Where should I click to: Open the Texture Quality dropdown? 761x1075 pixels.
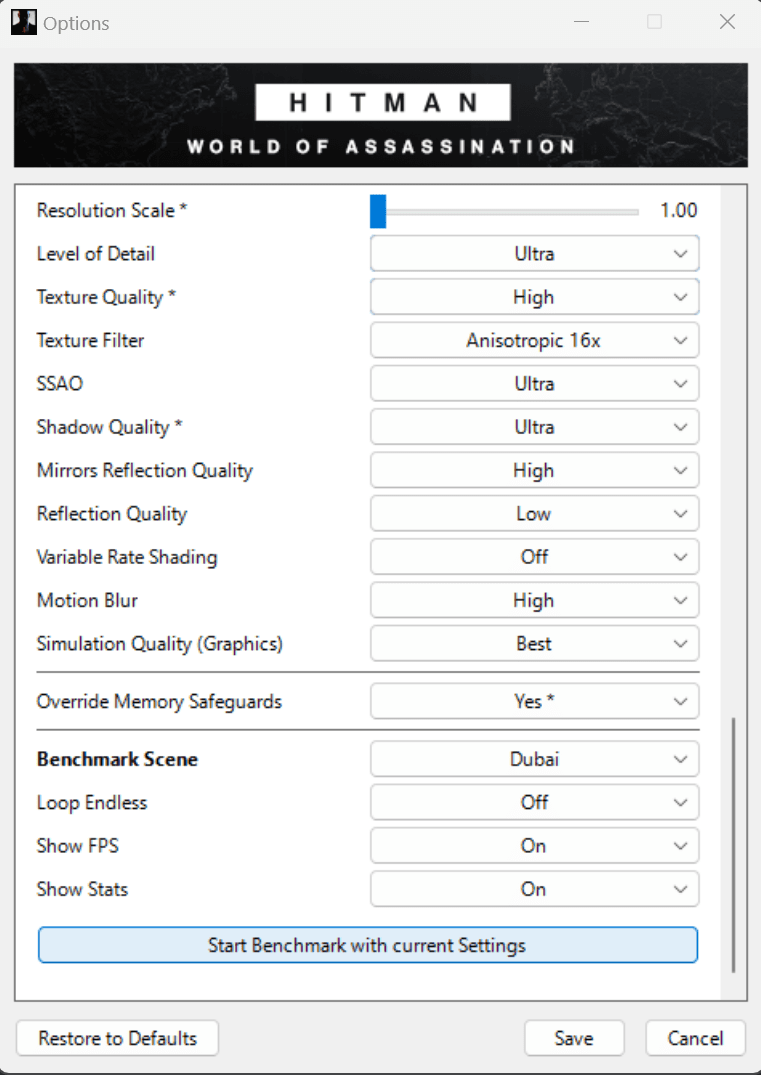pyautogui.click(x=534, y=297)
